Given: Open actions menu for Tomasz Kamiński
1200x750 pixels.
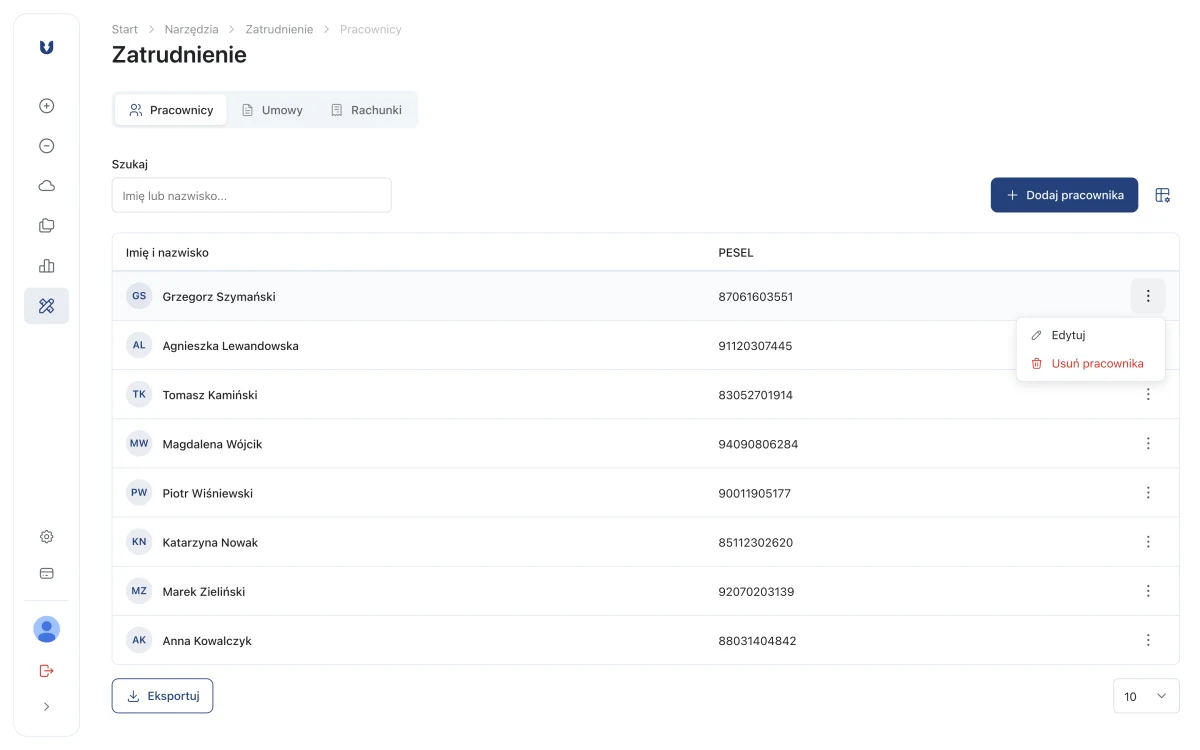Looking at the screenshot, I should [1148, 395].
